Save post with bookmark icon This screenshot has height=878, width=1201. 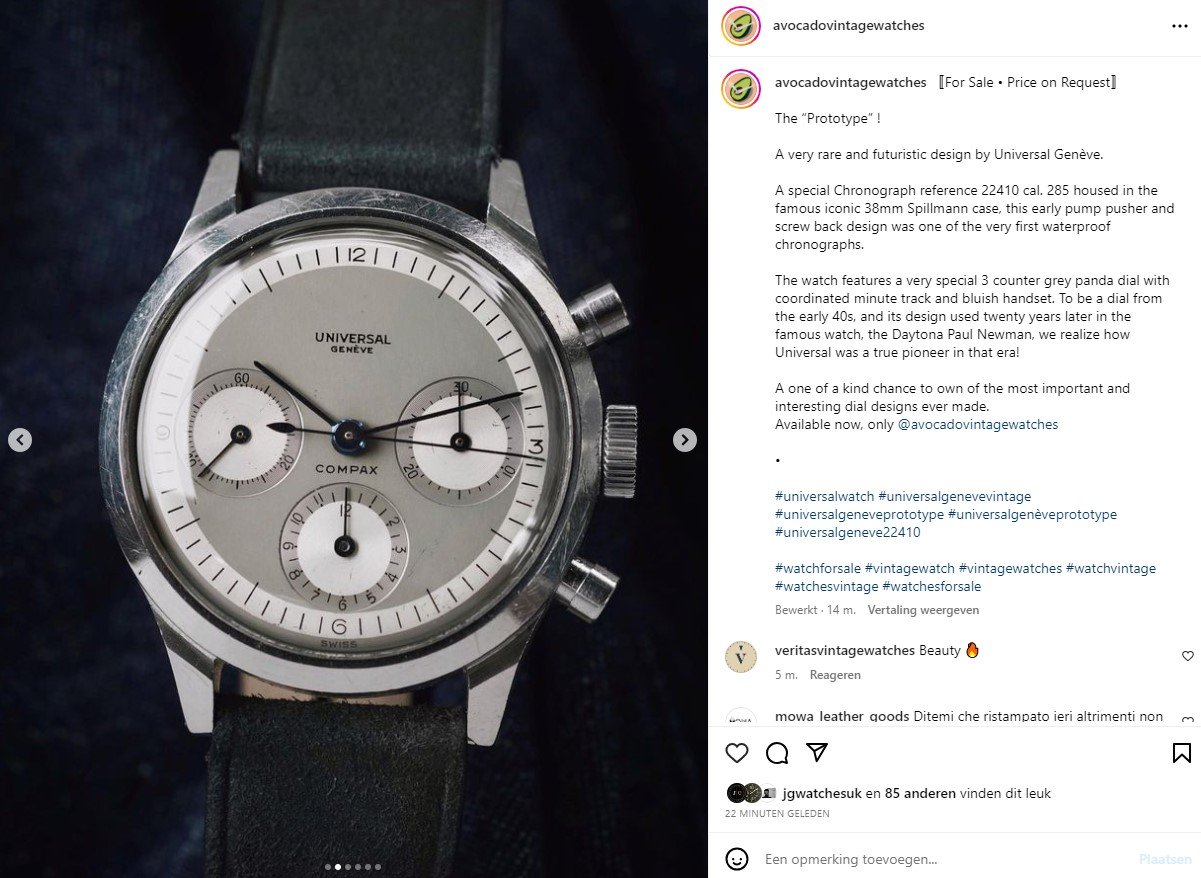click(1181, 753)
